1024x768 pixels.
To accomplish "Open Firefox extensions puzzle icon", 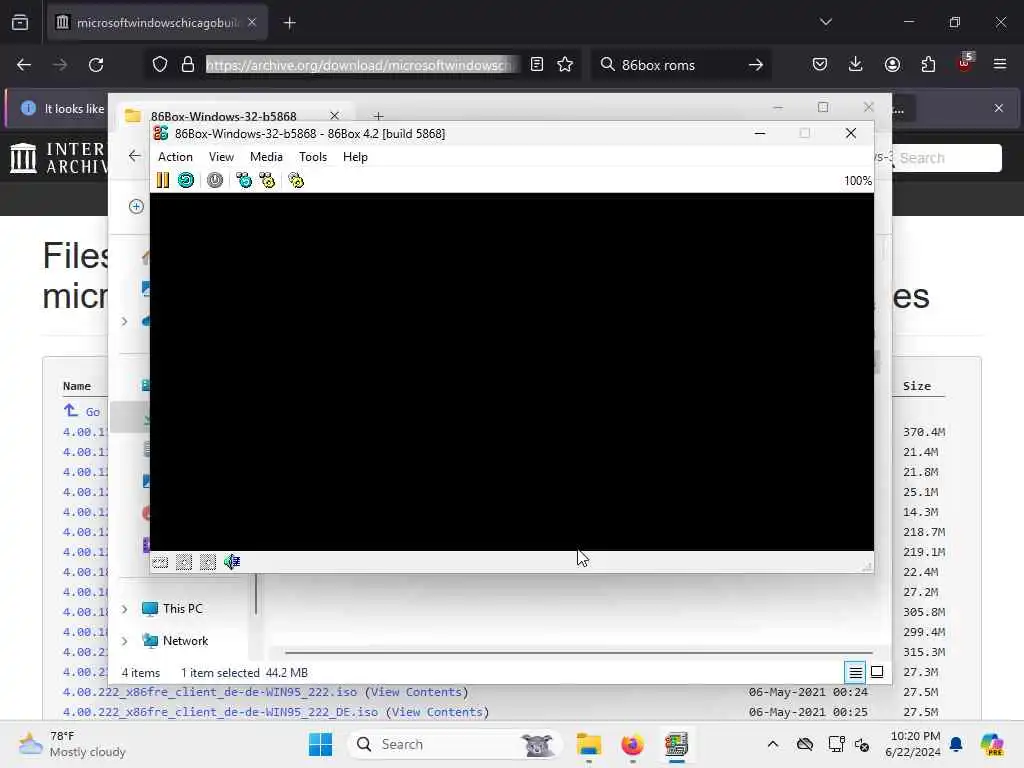I will [x=928, y=64].
